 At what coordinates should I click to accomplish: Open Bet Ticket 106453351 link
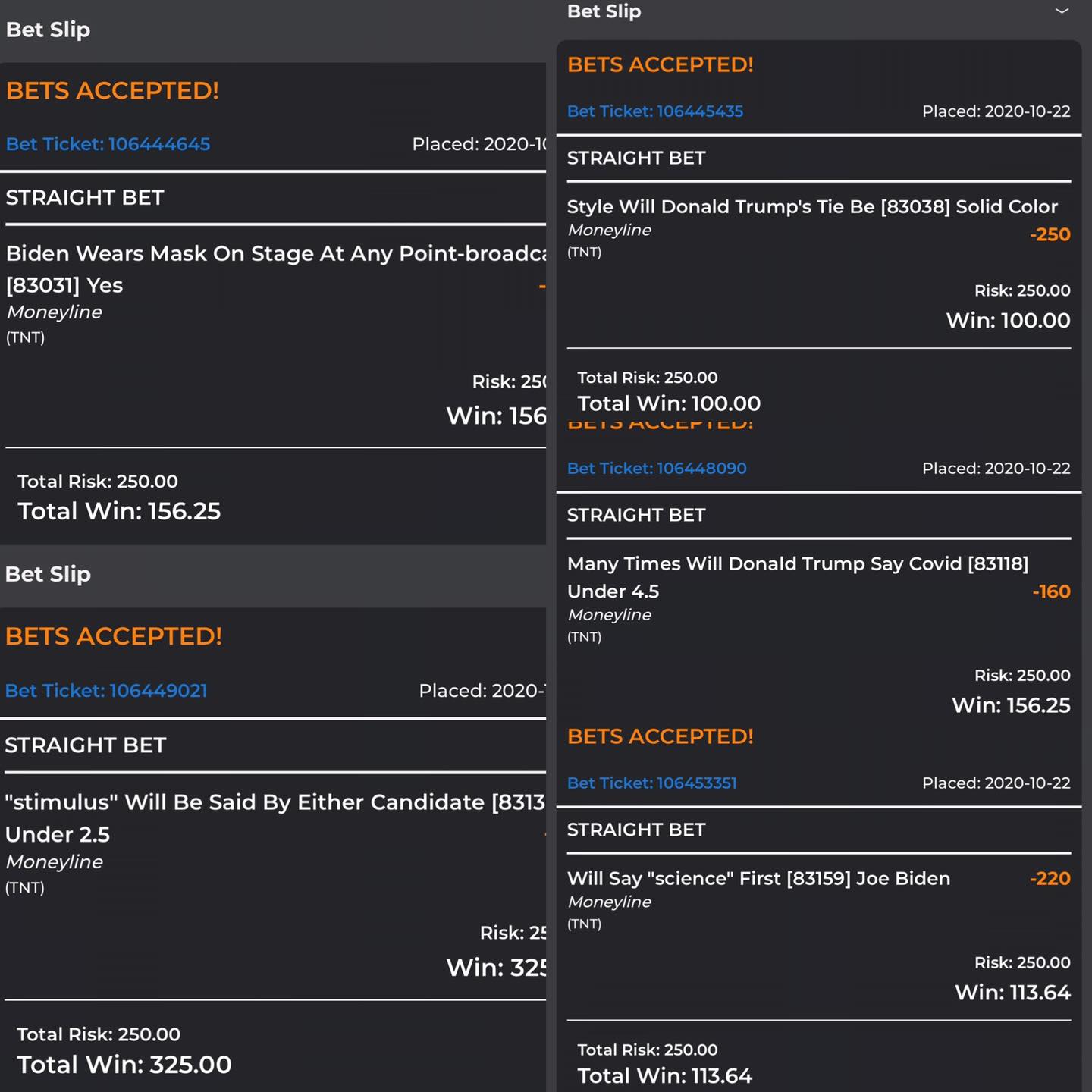tap(652, 783)
